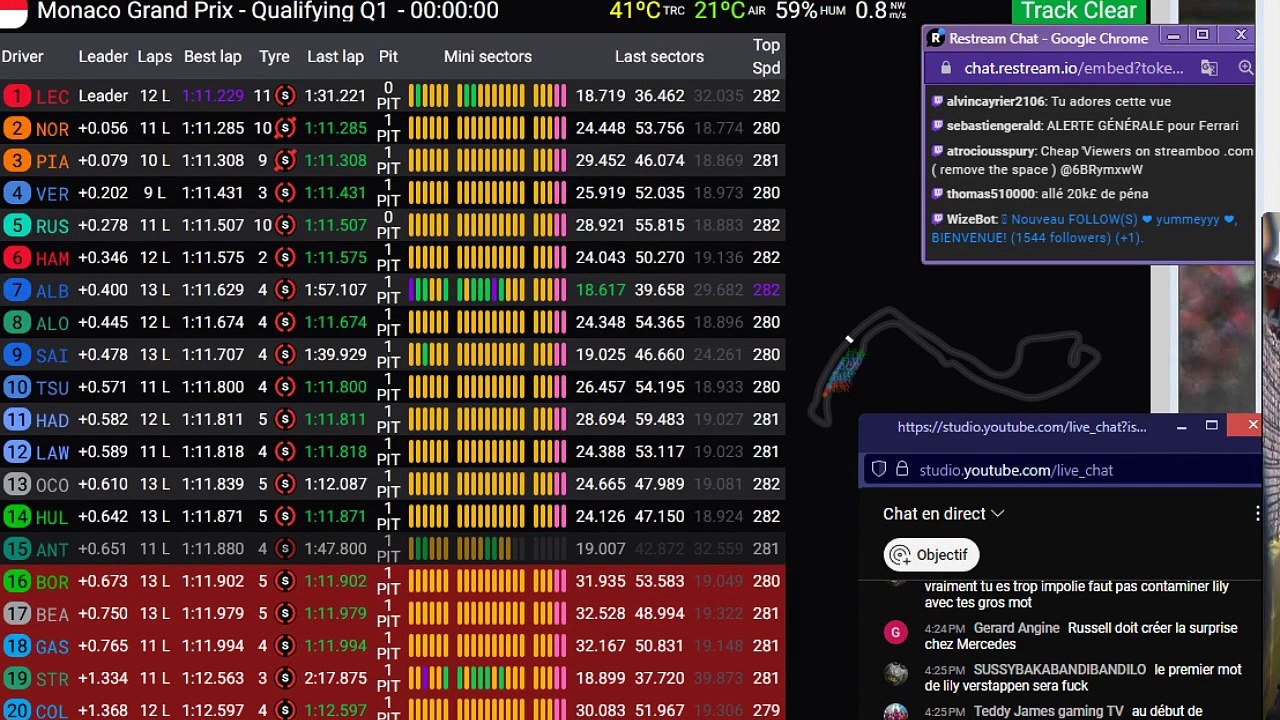Image resolution: width=1280 pixels, height=720 pixels.
Task: Click the Driver column header
Action: [x=22, y=57]
